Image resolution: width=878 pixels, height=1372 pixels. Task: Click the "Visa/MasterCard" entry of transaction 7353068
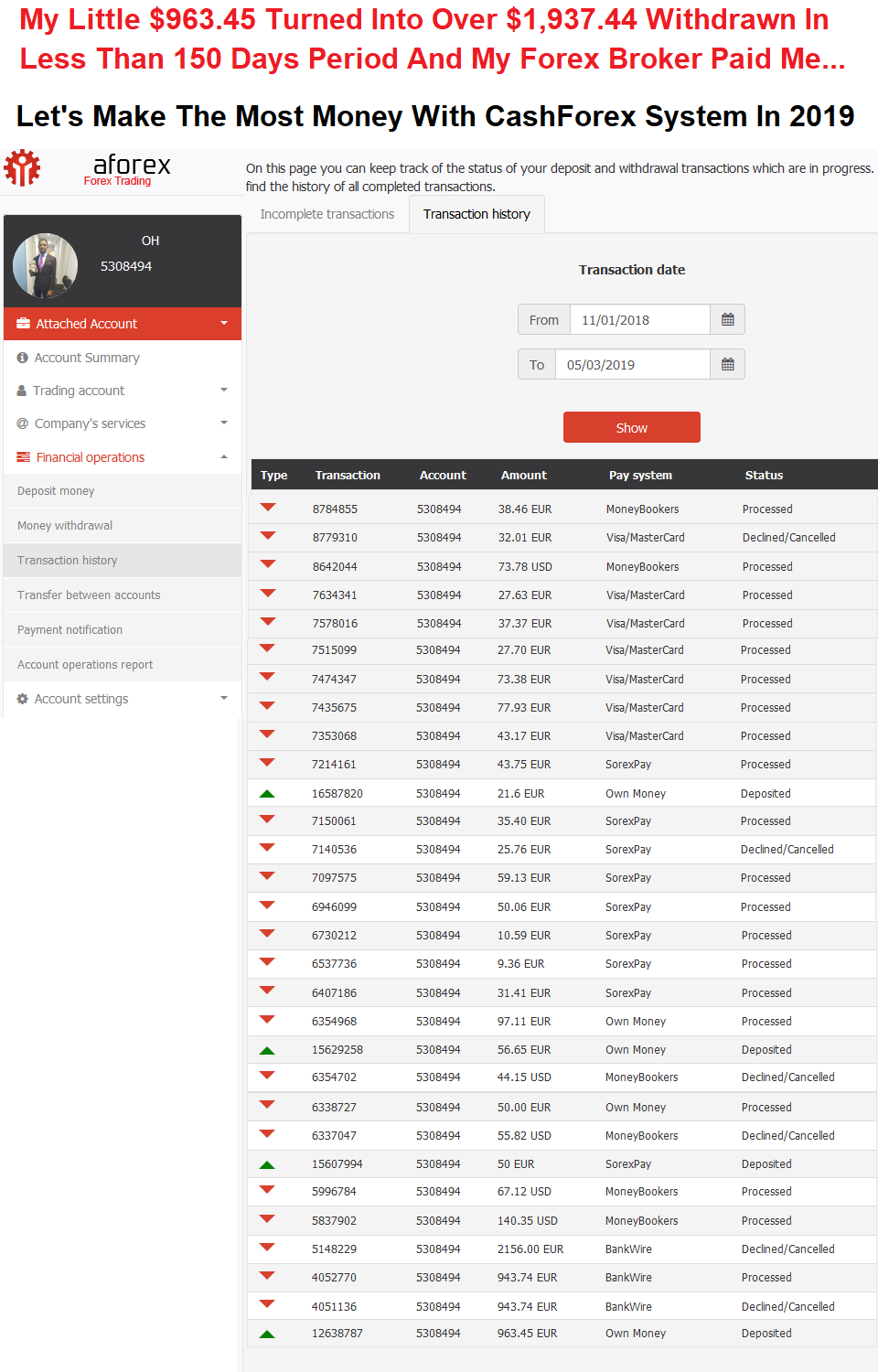point(645,736)
